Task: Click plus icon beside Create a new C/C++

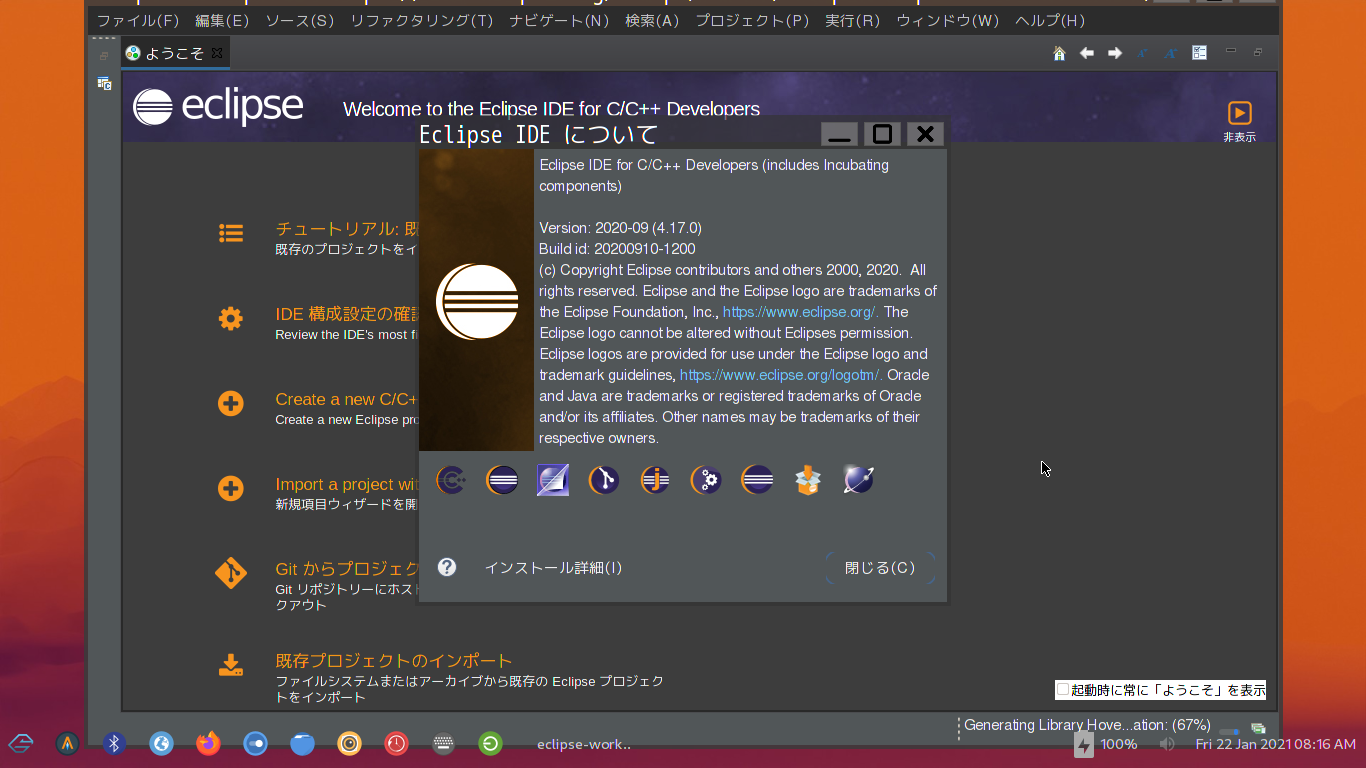Action: 231,404
